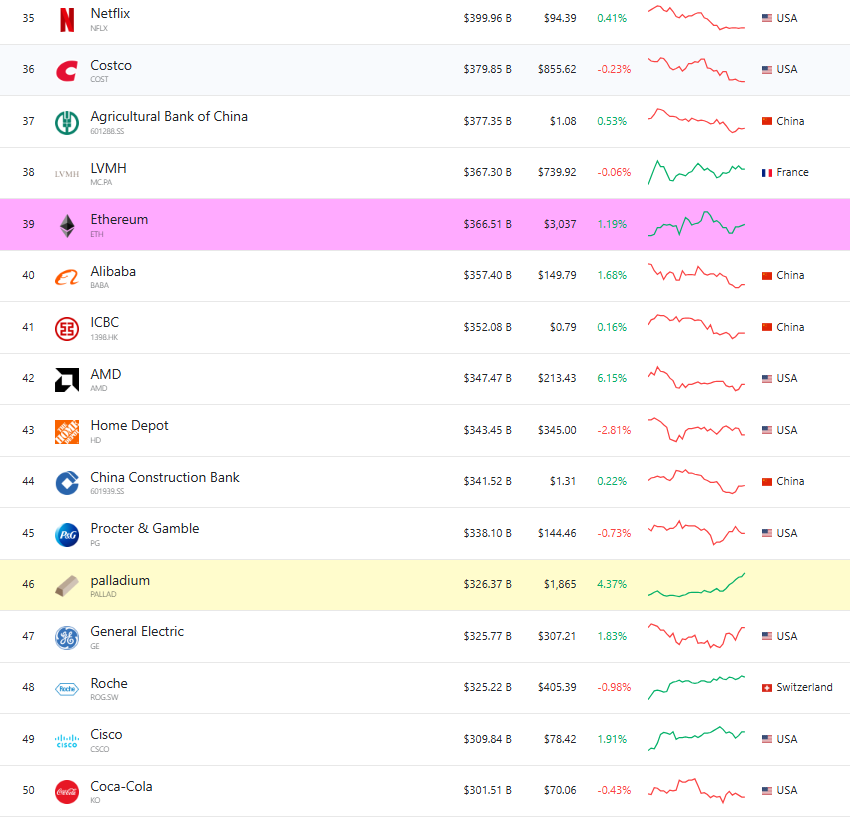Open the Agricultural Bank of China link
Screen dimensions: 851x817
click(168, 116)
